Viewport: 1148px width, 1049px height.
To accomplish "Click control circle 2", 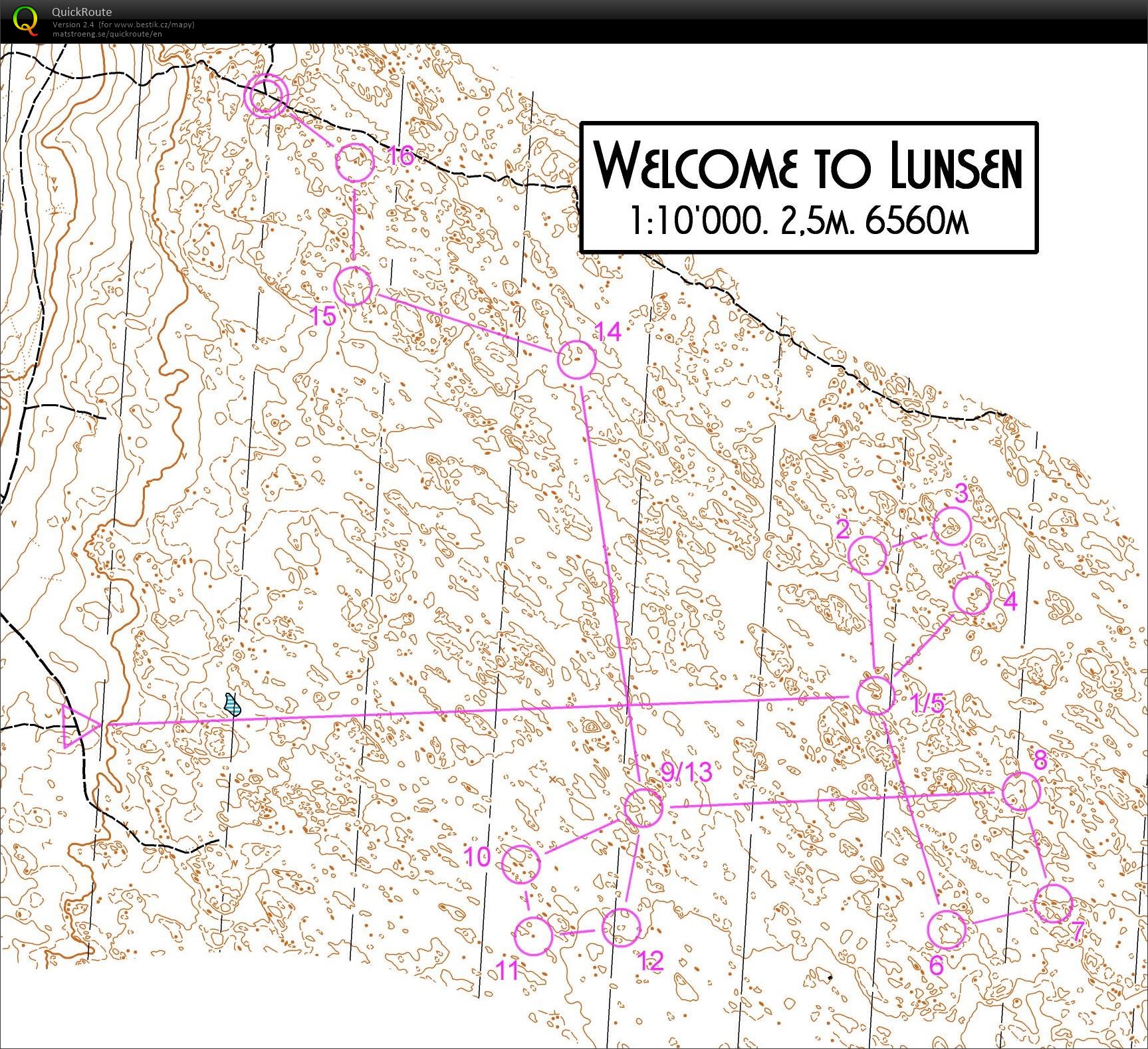I will 867,555.
